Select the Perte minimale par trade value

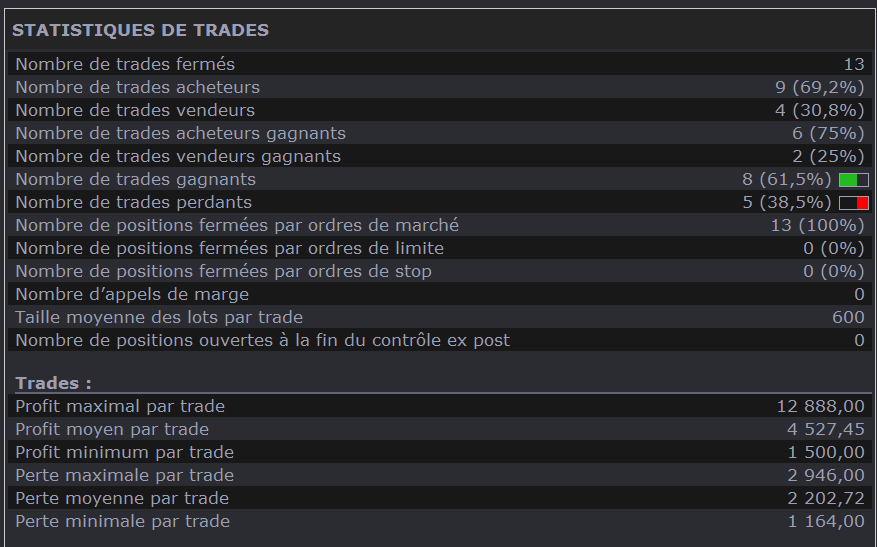click(825, 521)
